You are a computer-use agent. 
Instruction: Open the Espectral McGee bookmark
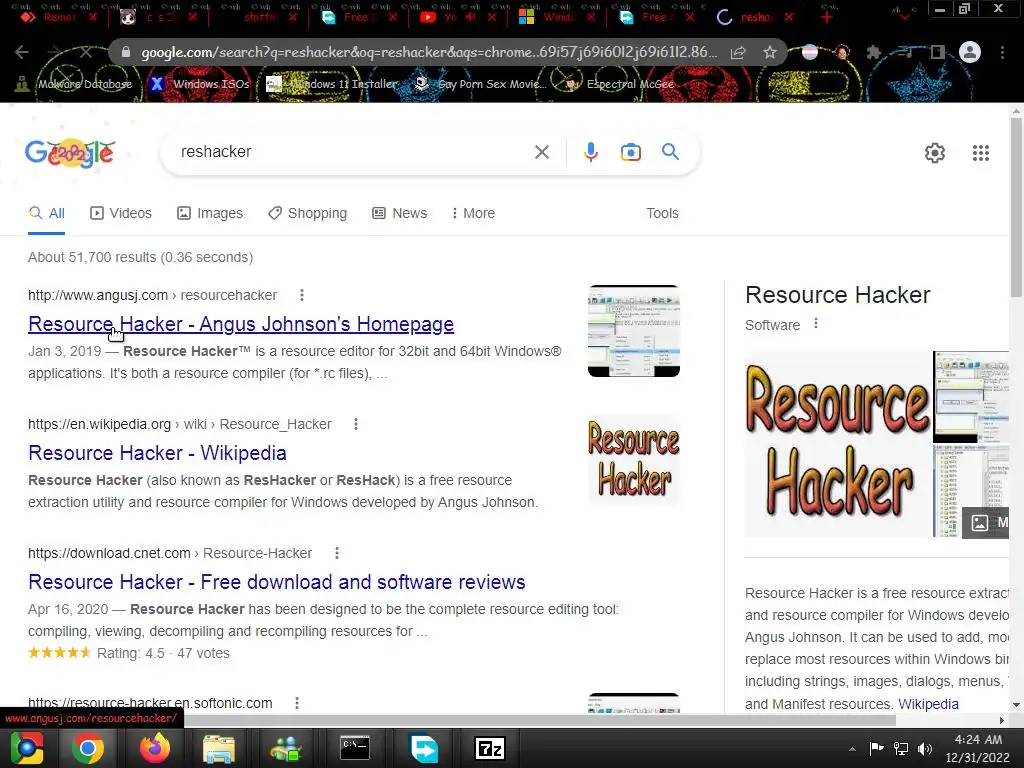click(x=620, y=84)
